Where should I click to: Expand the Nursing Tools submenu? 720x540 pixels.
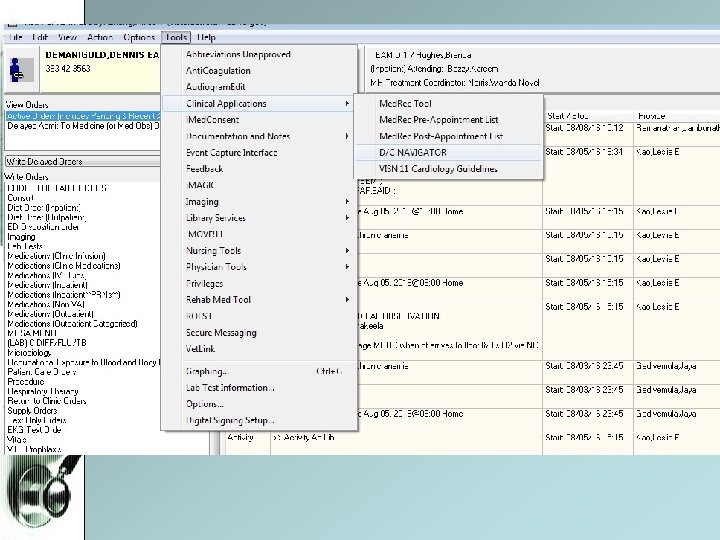tap(259, 251)
